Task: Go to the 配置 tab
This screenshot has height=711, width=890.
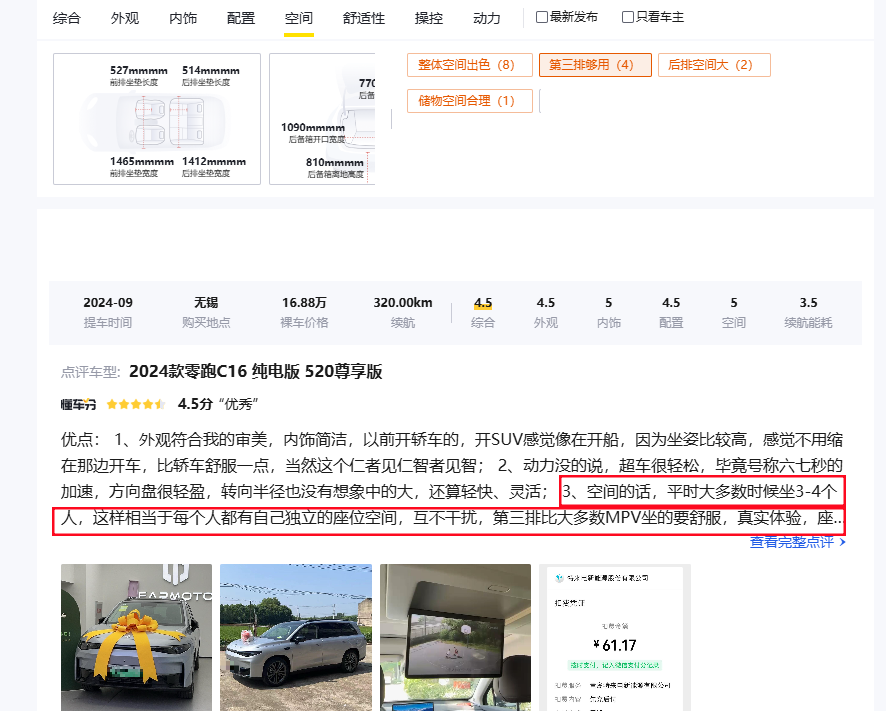Action: (241, 18)
